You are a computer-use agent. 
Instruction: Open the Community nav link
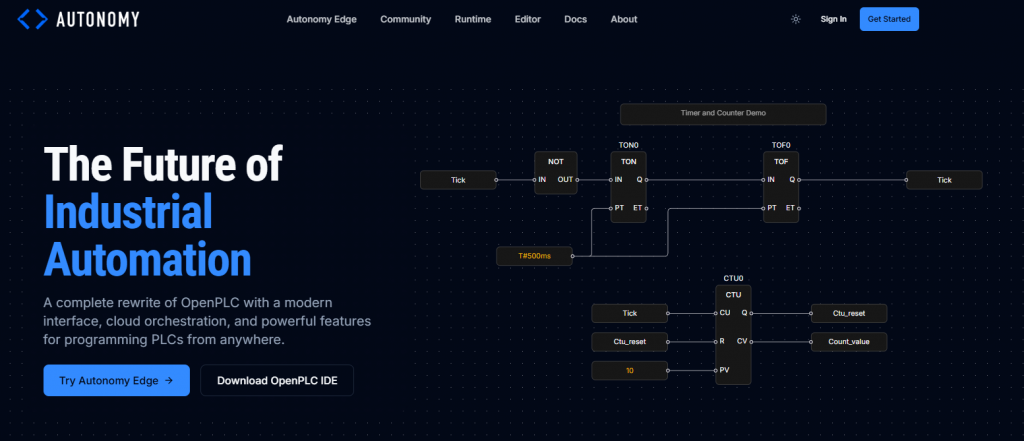405,19
